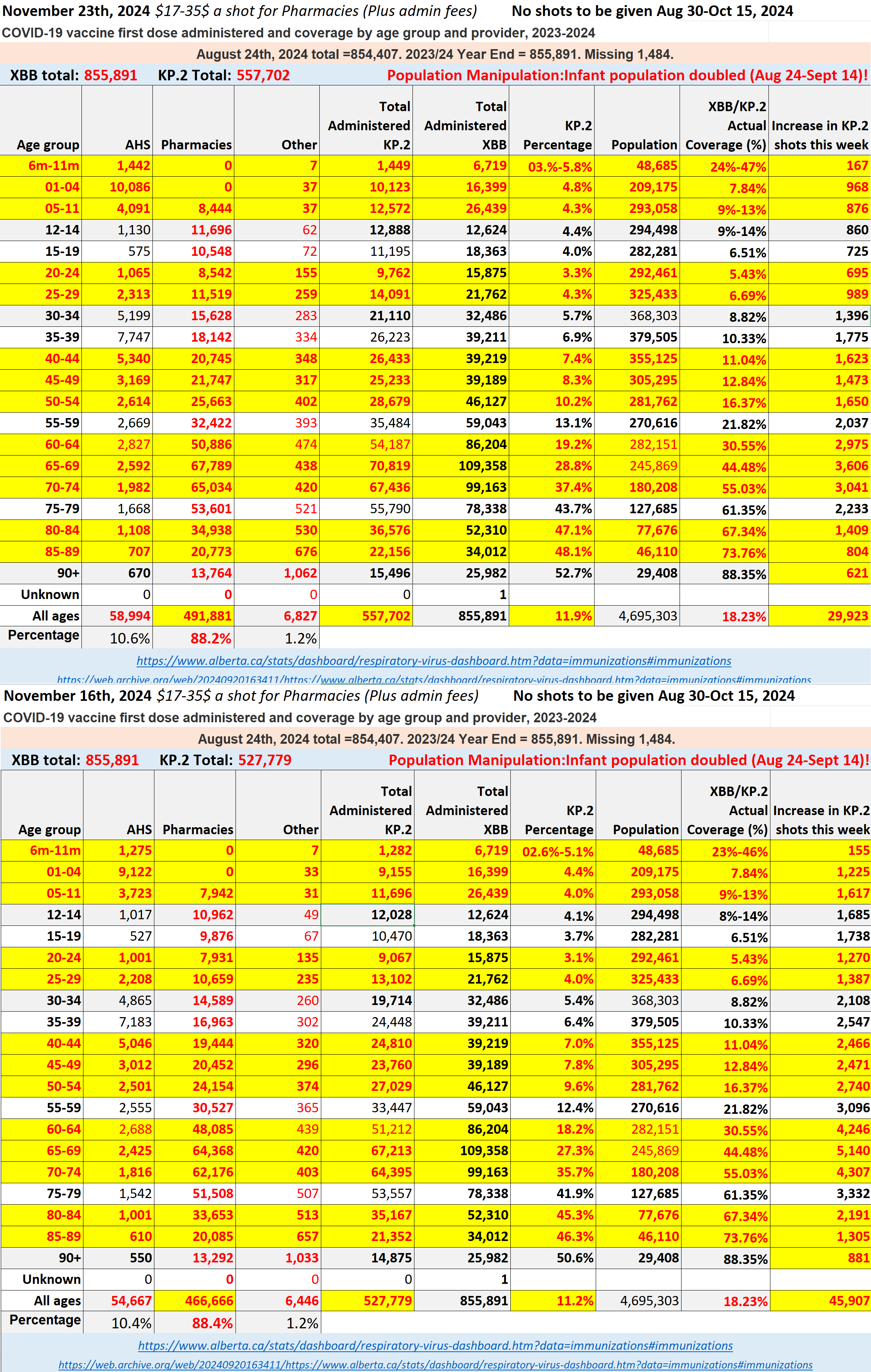The image size is (871, 1372).
Task: Select Other value 1,033
Action: 278,1258
